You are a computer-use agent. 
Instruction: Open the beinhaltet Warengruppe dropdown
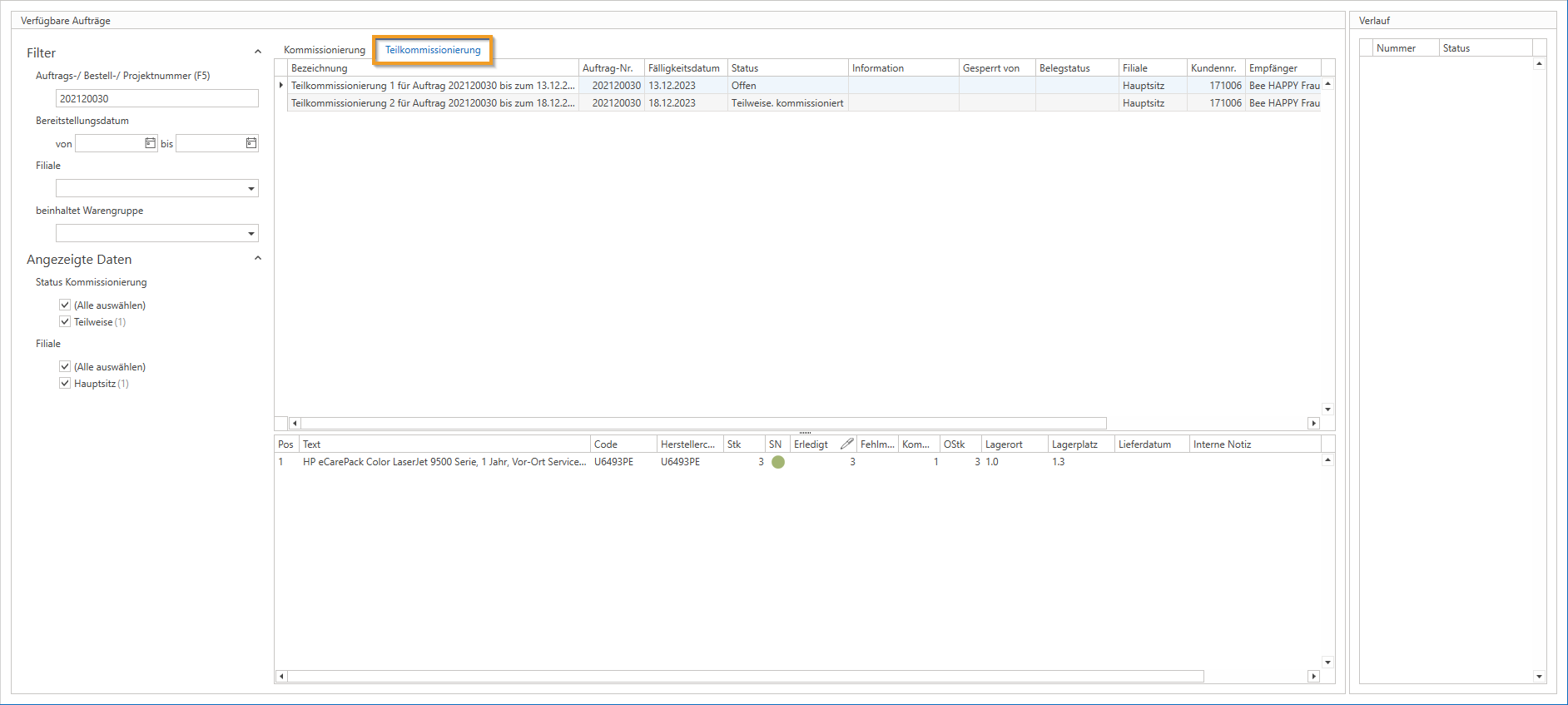coord(251,234)
